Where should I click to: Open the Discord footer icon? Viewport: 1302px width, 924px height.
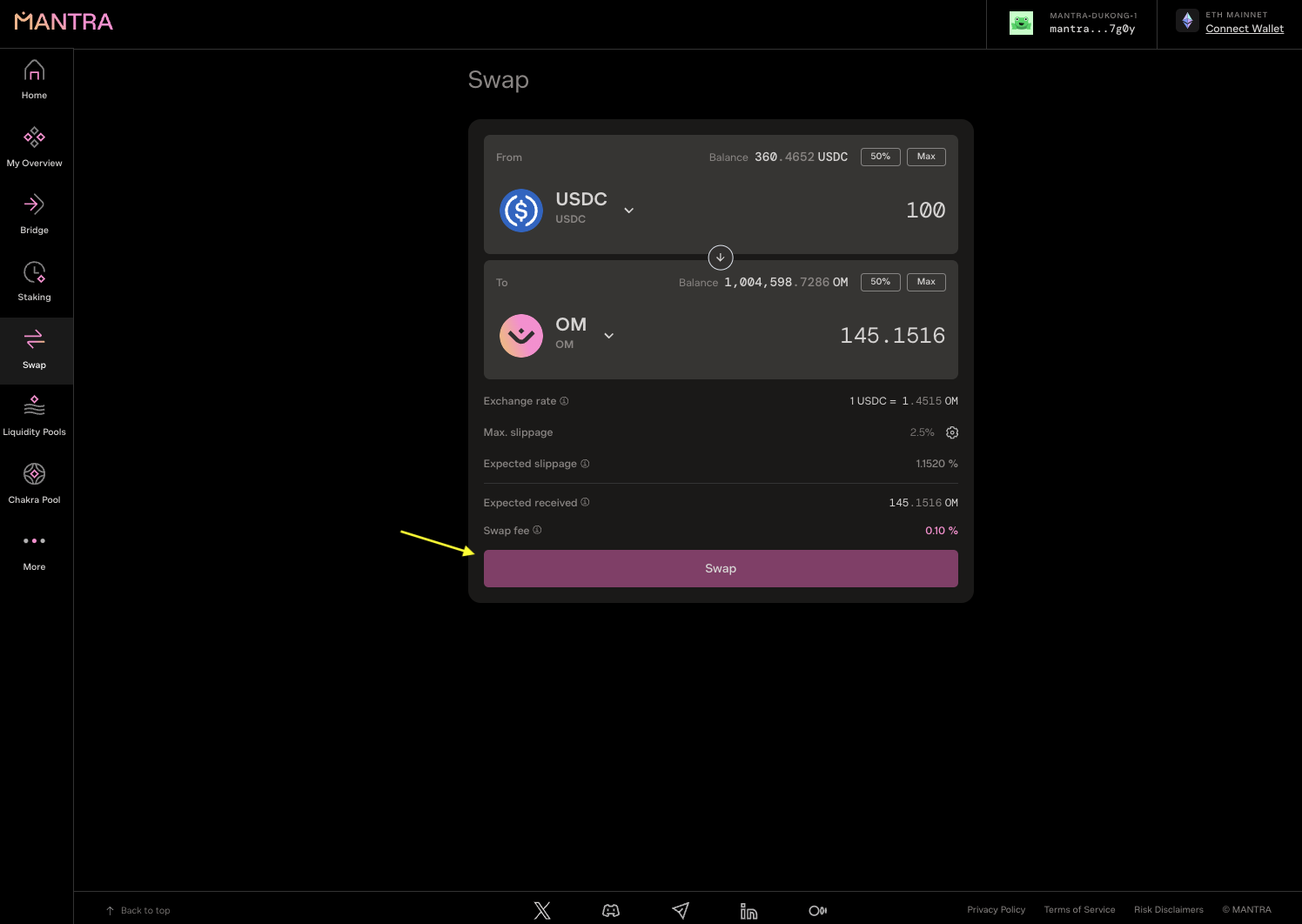tap(611, 910)
